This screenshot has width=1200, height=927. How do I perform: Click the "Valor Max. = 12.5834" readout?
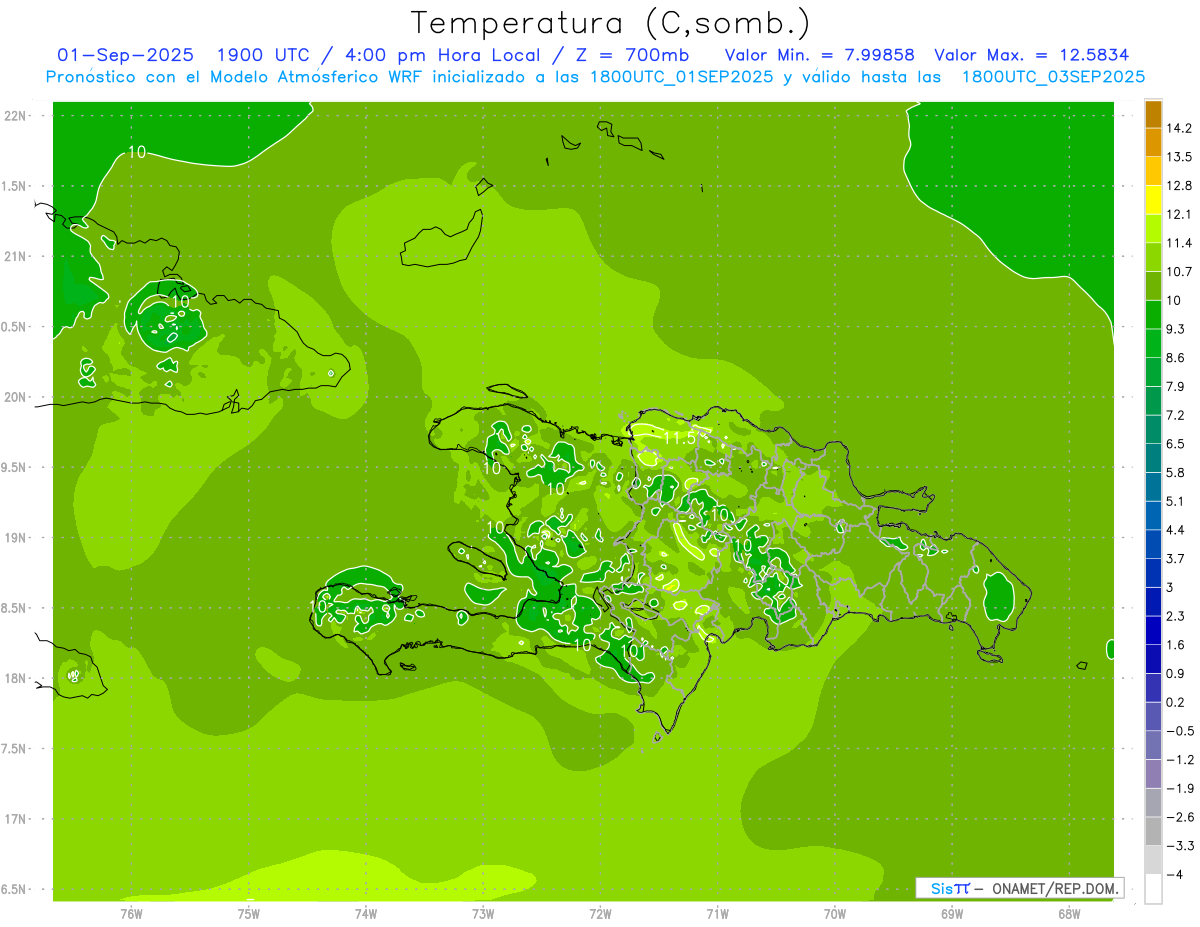coord(1032,55)
